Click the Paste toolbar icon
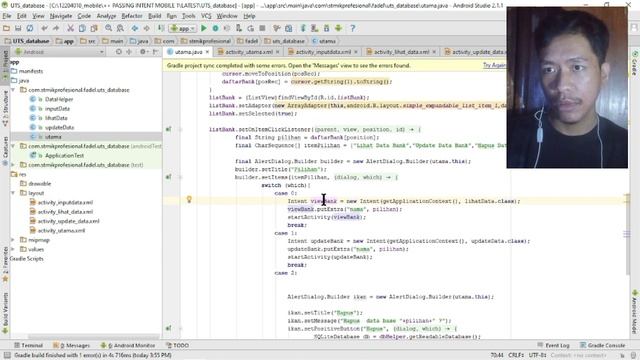The image size is (640, 360). (94, 28)
